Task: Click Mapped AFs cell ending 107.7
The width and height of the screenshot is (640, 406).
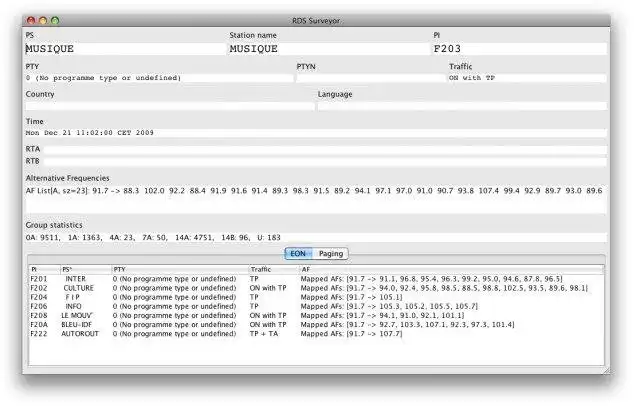Action: pos(351,334)
